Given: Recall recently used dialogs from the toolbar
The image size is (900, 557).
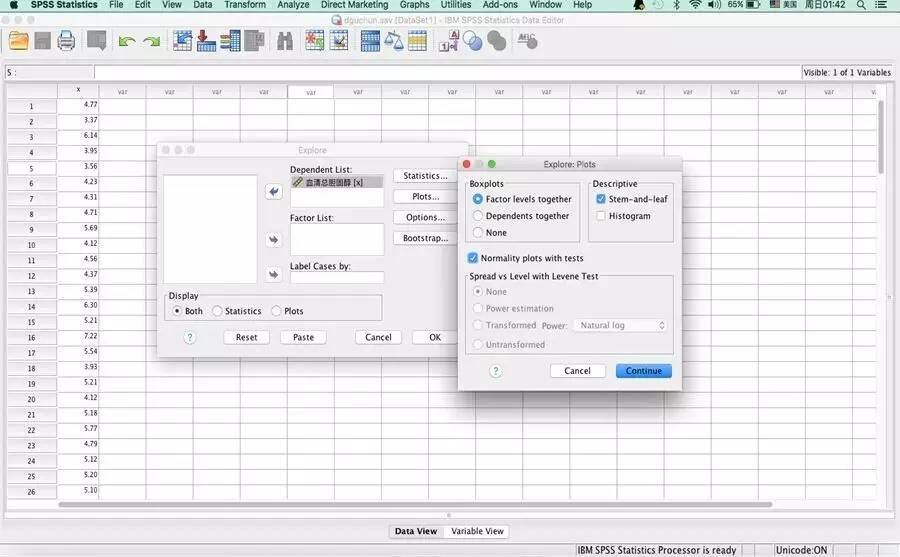Looking at the screenshot, I should [x=96, y=41].
